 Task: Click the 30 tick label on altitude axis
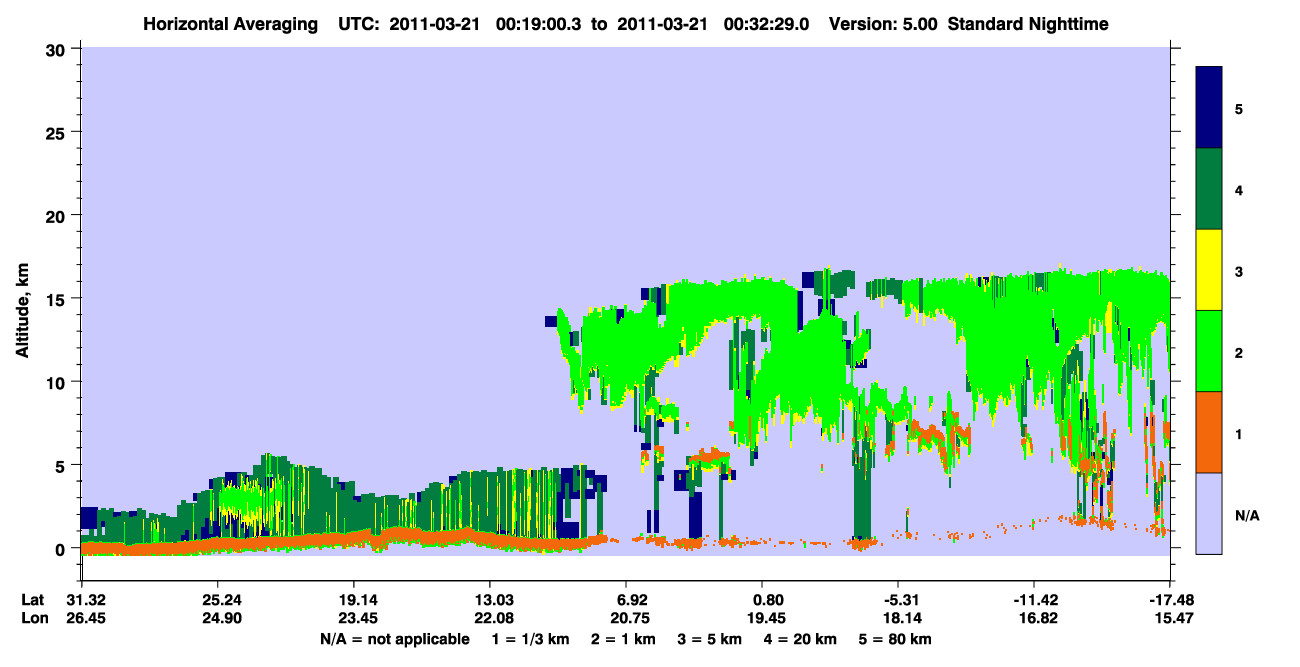pos(56,48)
